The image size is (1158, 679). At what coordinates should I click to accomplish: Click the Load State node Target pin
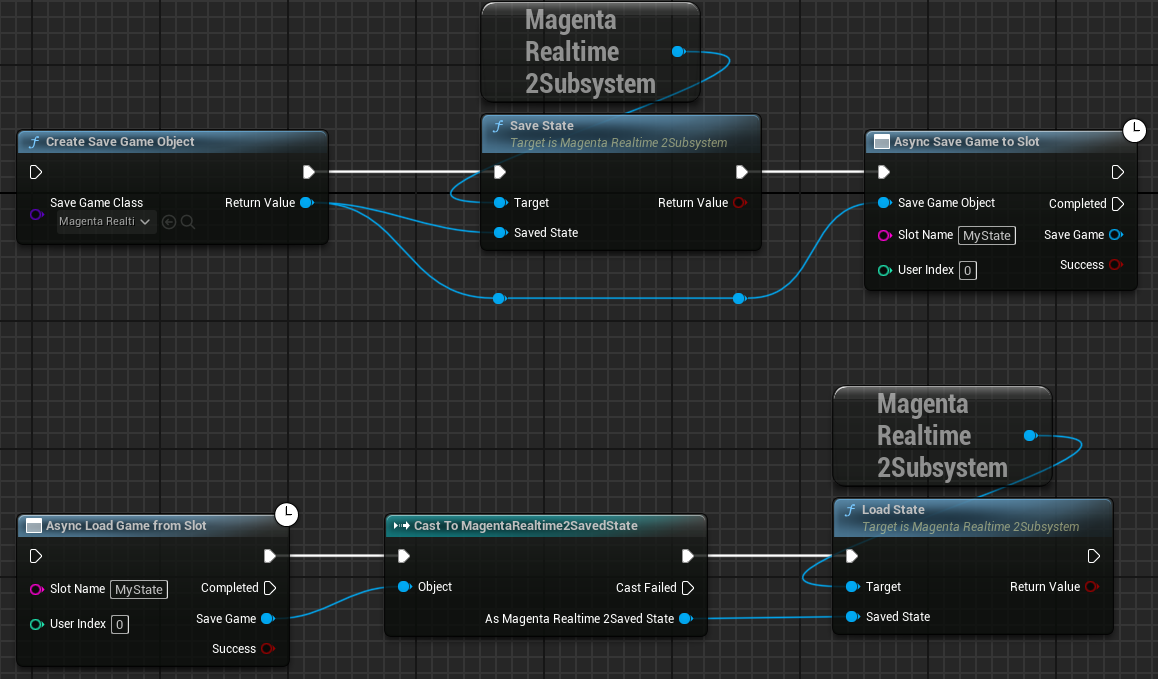click(852, 587)
